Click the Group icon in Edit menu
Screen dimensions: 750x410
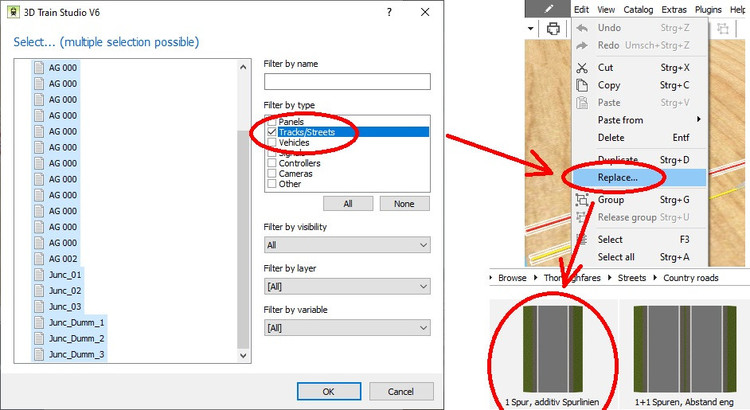[582, 200]
